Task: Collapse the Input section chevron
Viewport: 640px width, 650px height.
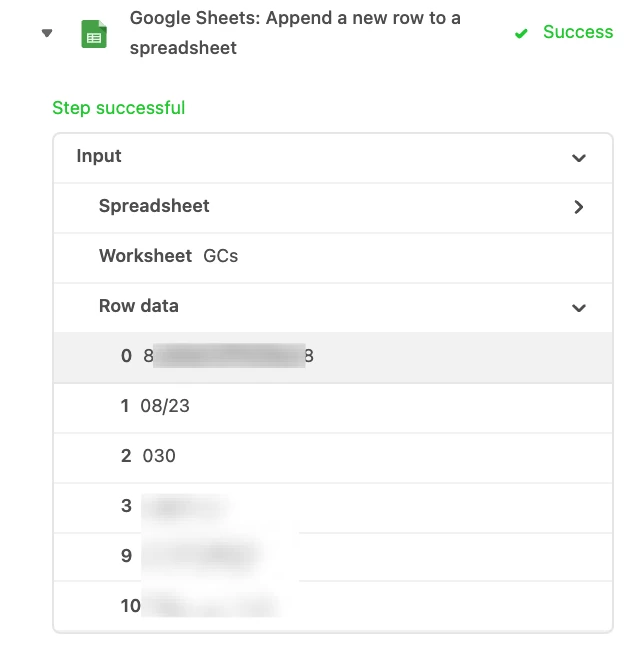Action: pos(578,158)
